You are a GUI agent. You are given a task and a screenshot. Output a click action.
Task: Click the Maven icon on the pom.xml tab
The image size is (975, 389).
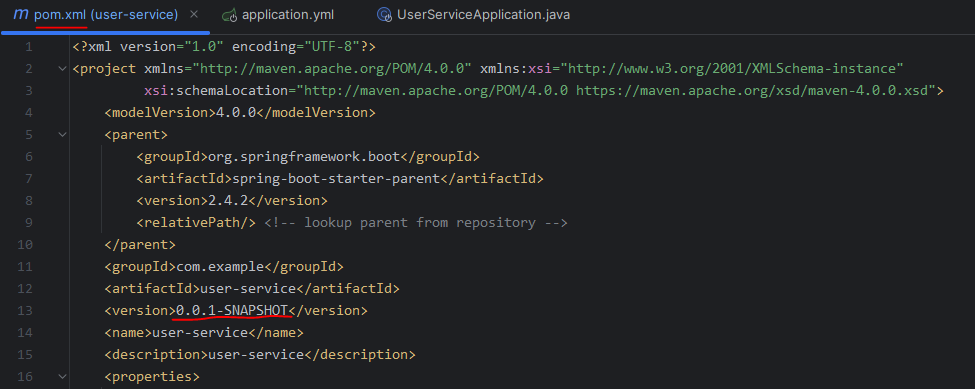pos(21,14)
